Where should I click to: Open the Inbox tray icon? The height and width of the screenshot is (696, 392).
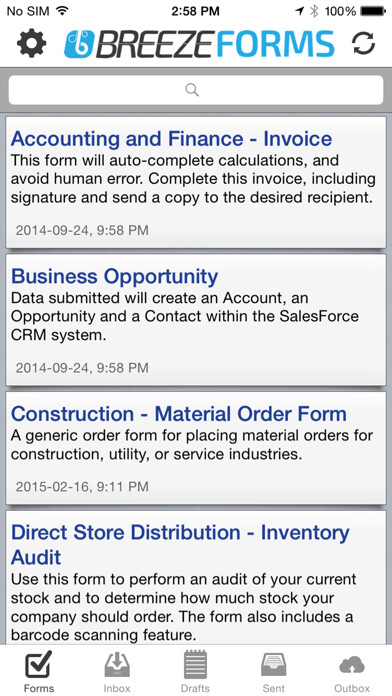tap(117, 664)
